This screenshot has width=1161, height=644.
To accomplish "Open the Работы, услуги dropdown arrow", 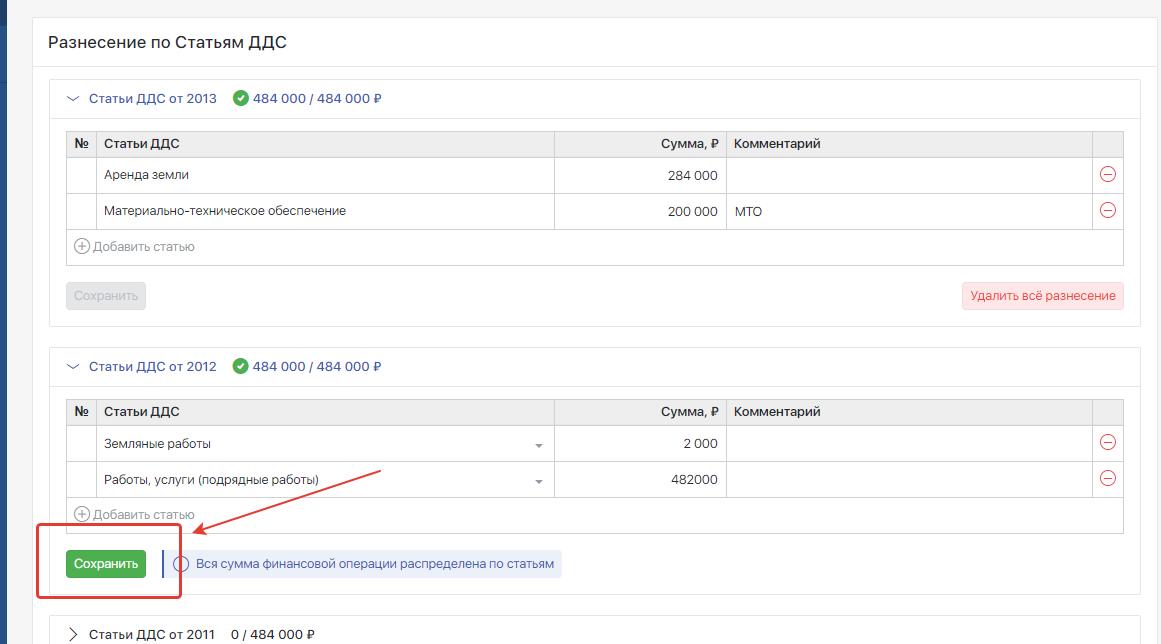I will [538, 481].
